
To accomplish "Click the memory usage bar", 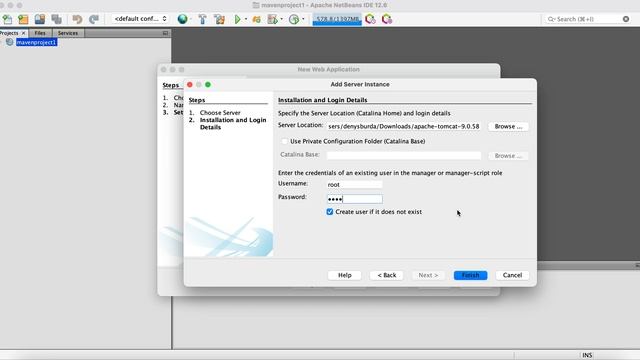I will [337, 19].
